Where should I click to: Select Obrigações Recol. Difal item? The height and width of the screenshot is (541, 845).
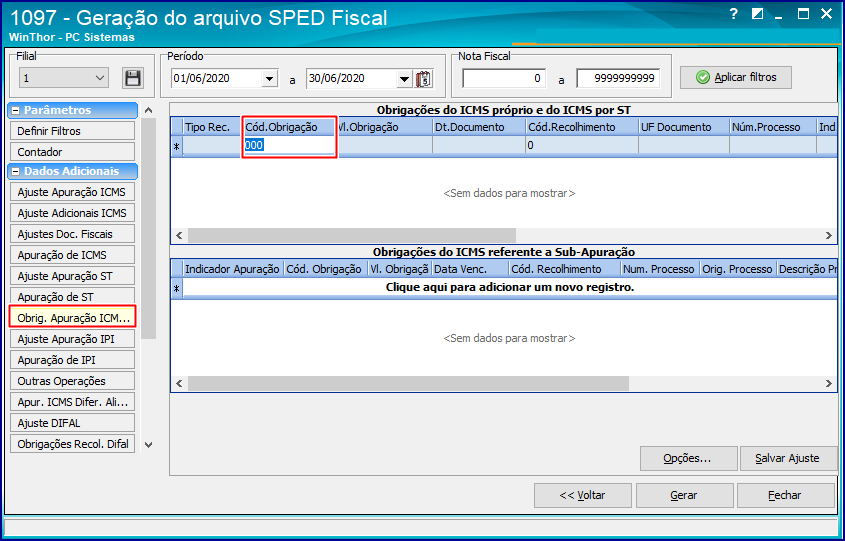click(72, 444)
